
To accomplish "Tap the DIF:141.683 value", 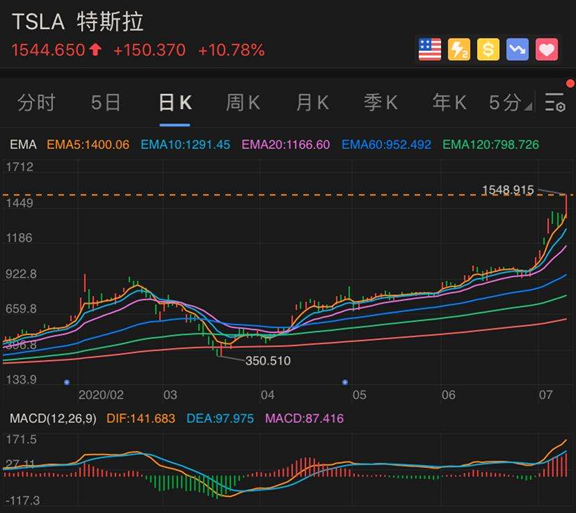I will [x=141, y=418].
